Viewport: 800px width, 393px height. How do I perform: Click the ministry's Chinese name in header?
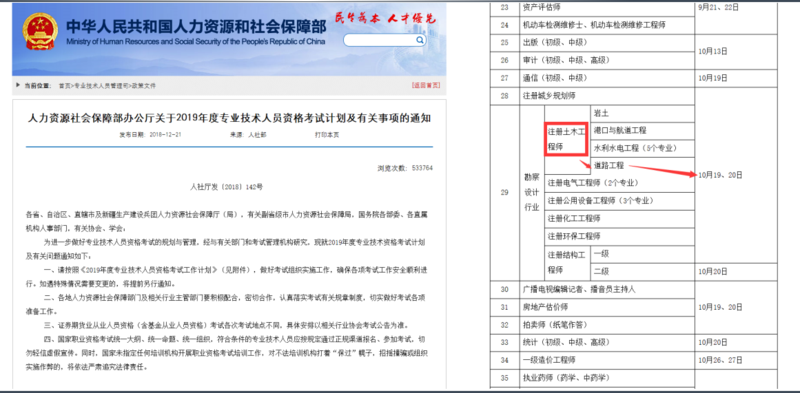tap(195, 26)
